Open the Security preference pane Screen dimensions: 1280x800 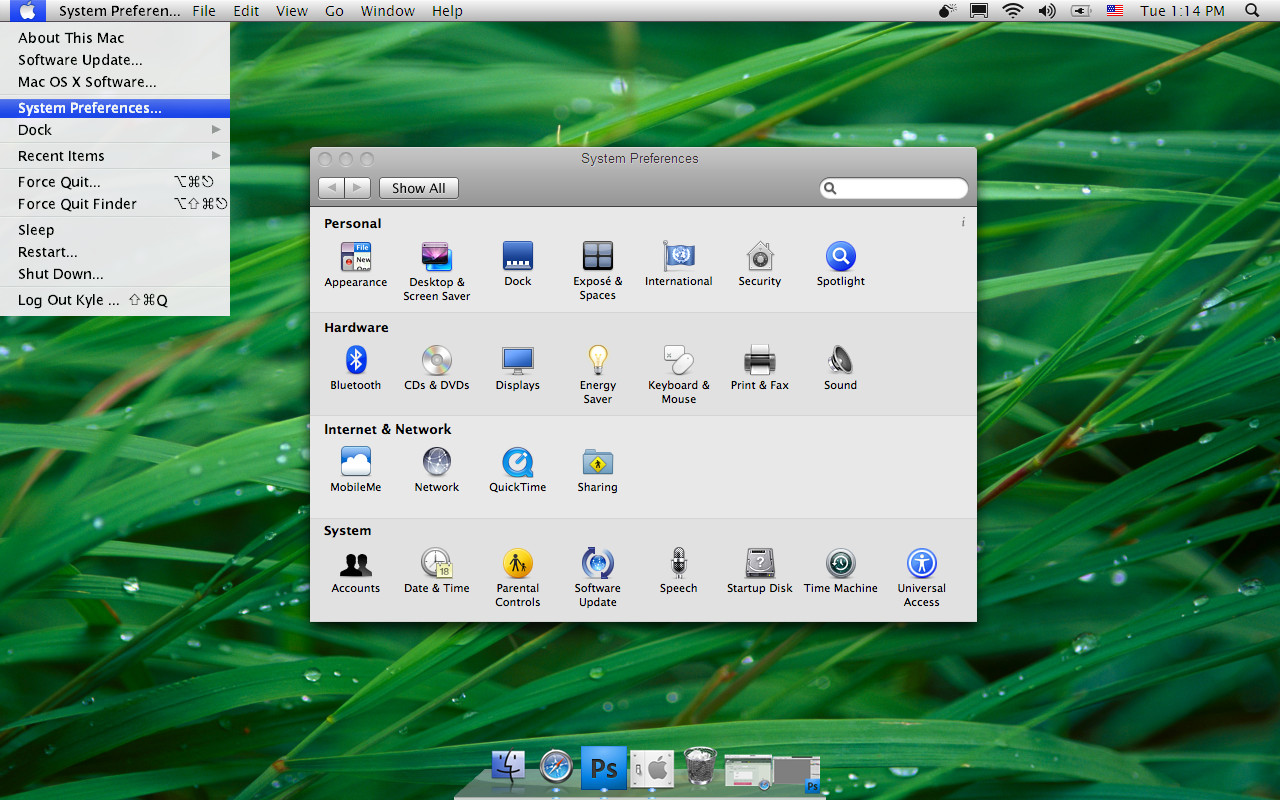759,257
